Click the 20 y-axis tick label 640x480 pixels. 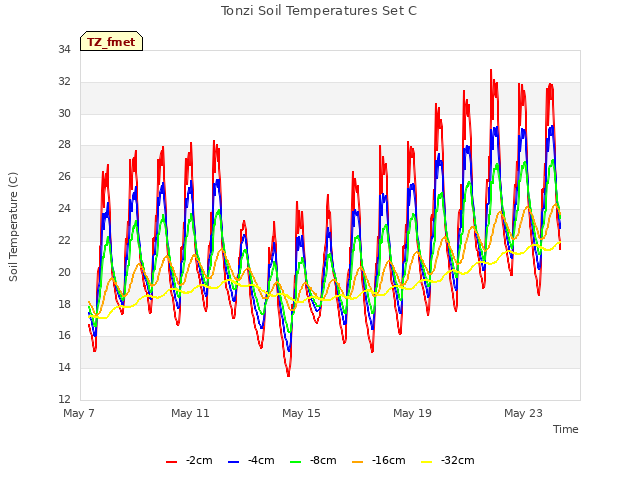[64, 272]
